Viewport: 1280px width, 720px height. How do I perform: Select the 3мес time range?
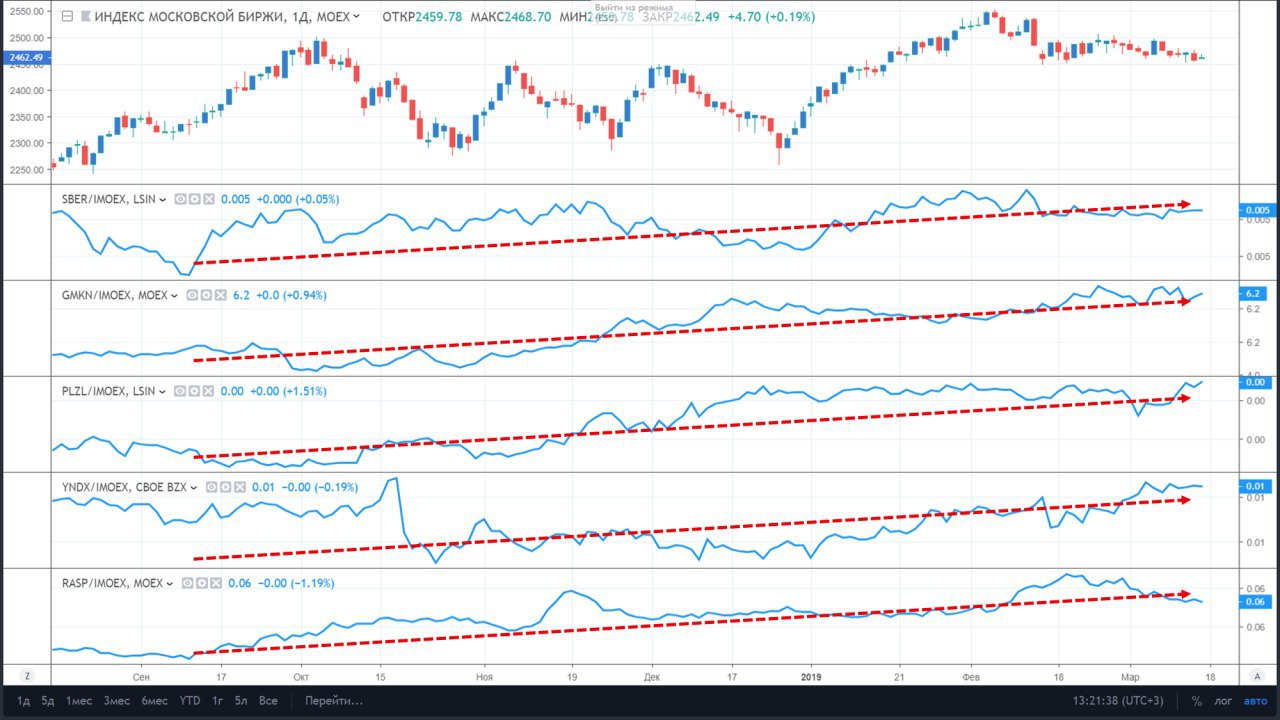[117, 701]
